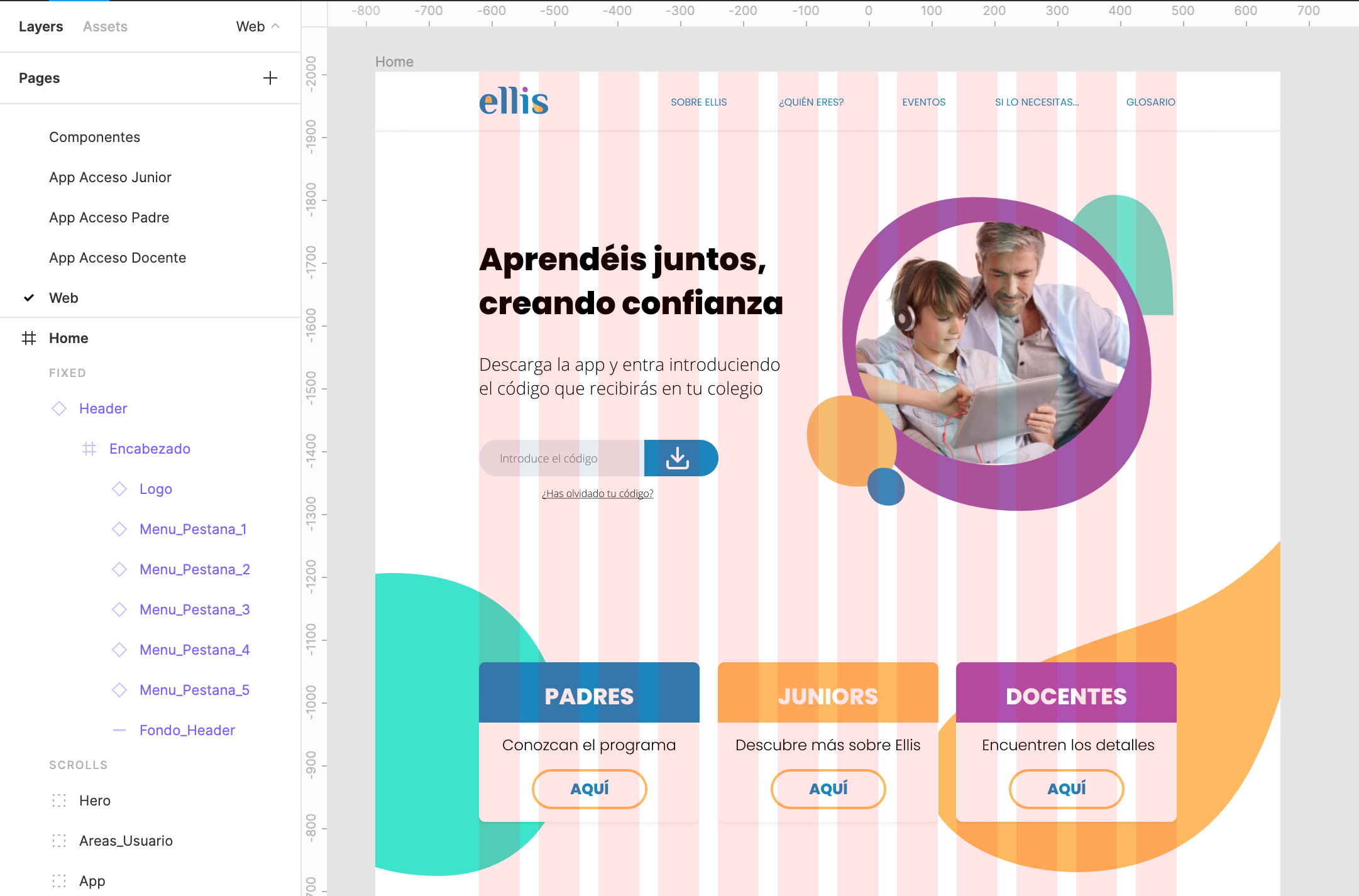Click the Aprendéis juntos, creando confianza heading
The image size is (1359, 896).
(x=631, y=281)
